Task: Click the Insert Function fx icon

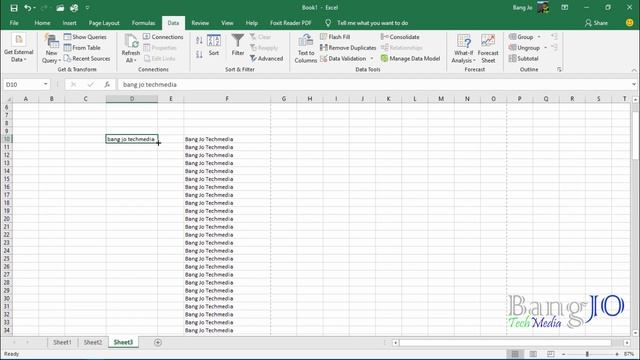Action: (x=107, y=84)
